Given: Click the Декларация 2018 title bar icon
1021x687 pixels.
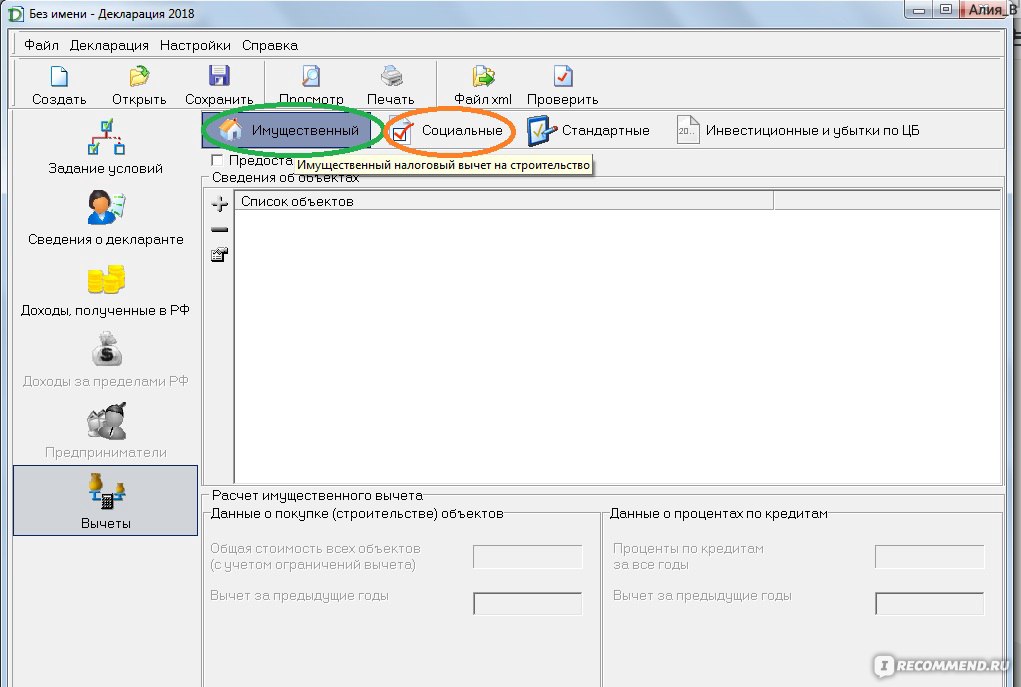Looking at the screenshot, I should click(x=15, y=14).
